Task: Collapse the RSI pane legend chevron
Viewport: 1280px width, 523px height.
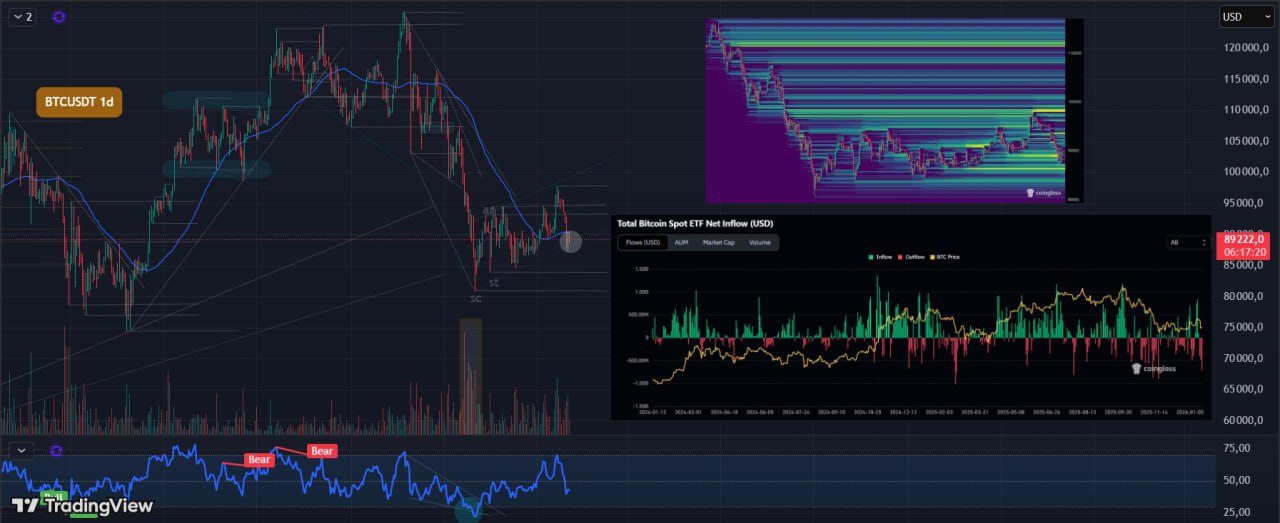Action: pyautogui.click(x=20, y=451)
